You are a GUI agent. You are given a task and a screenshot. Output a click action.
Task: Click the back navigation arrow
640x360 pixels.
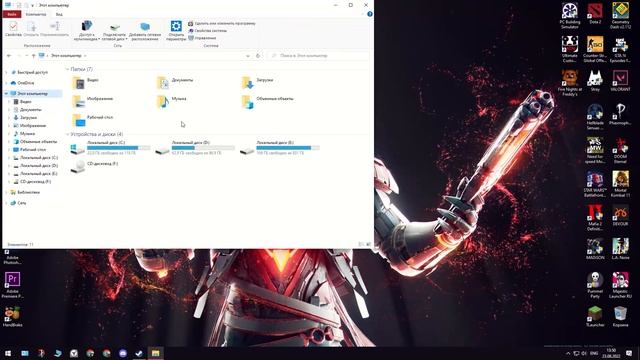tap(9, 56)
